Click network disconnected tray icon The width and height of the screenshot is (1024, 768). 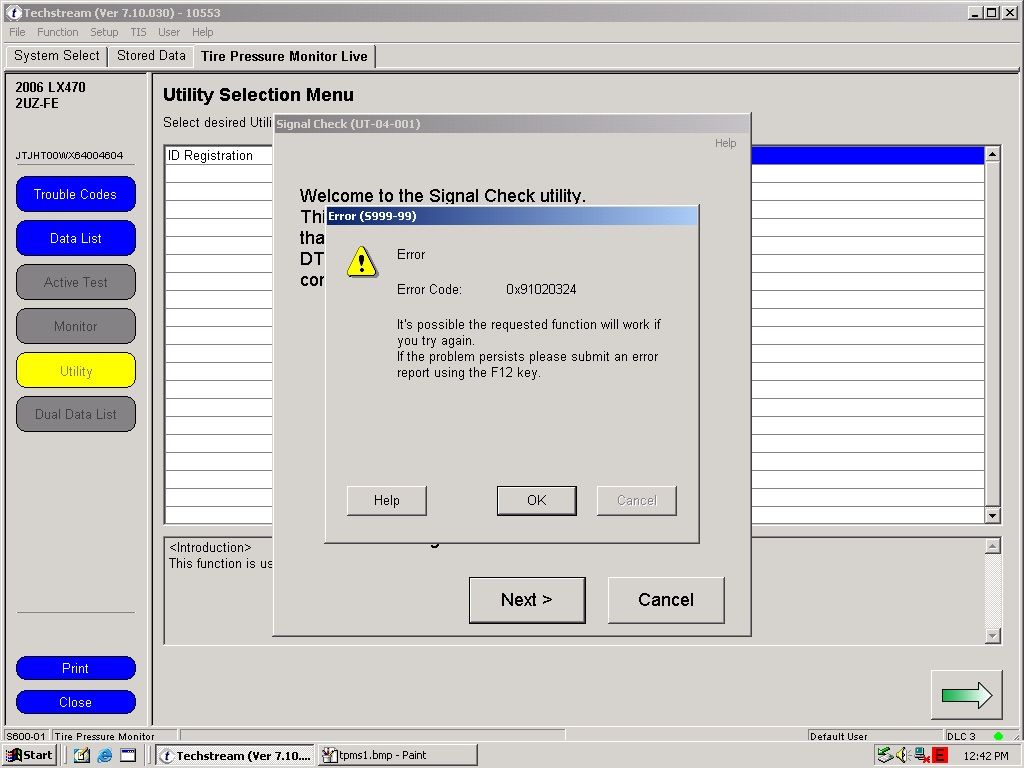point(922,756)
